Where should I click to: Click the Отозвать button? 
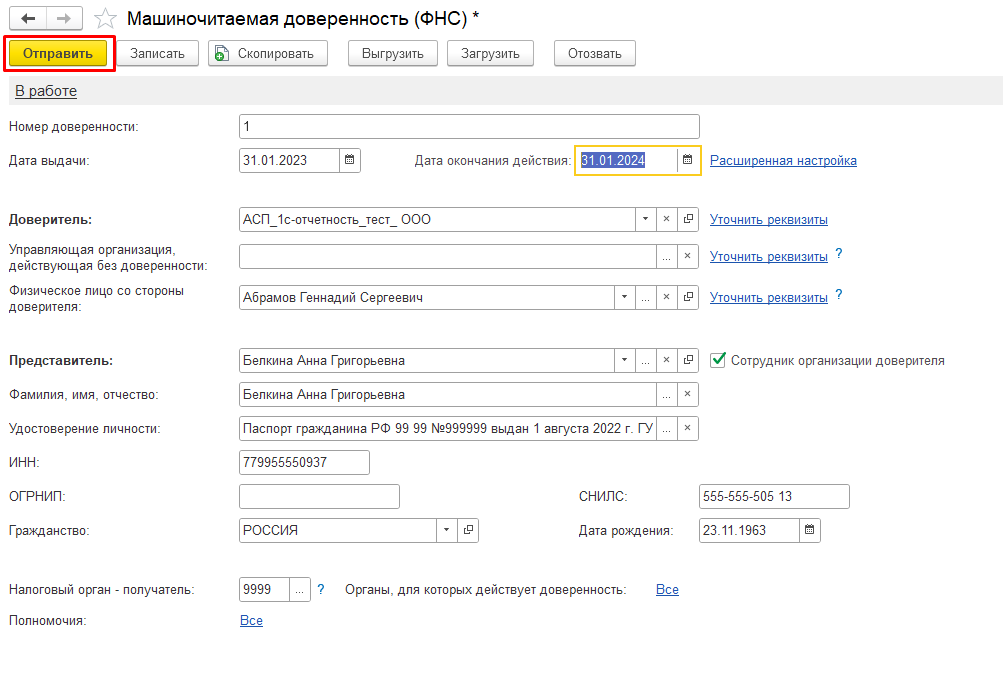coord(595,53)
